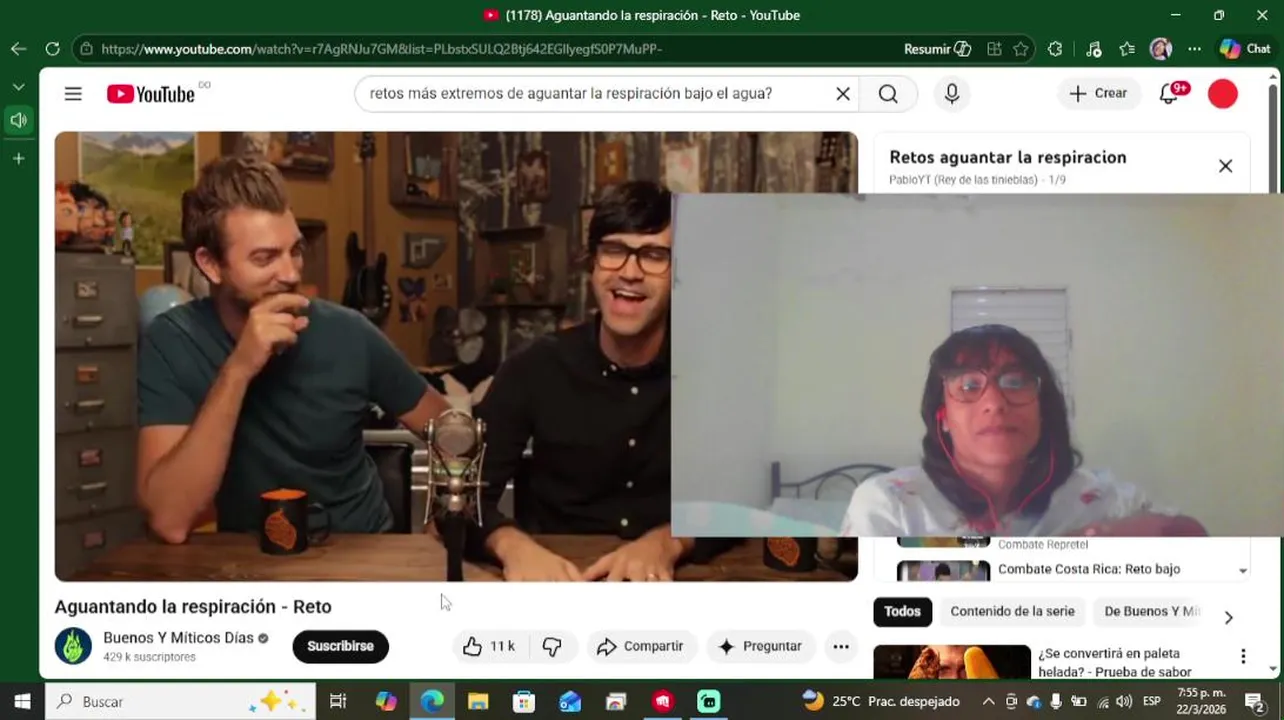Open the volume control in system tray
1284x720 pixels.
point(1124,701)
